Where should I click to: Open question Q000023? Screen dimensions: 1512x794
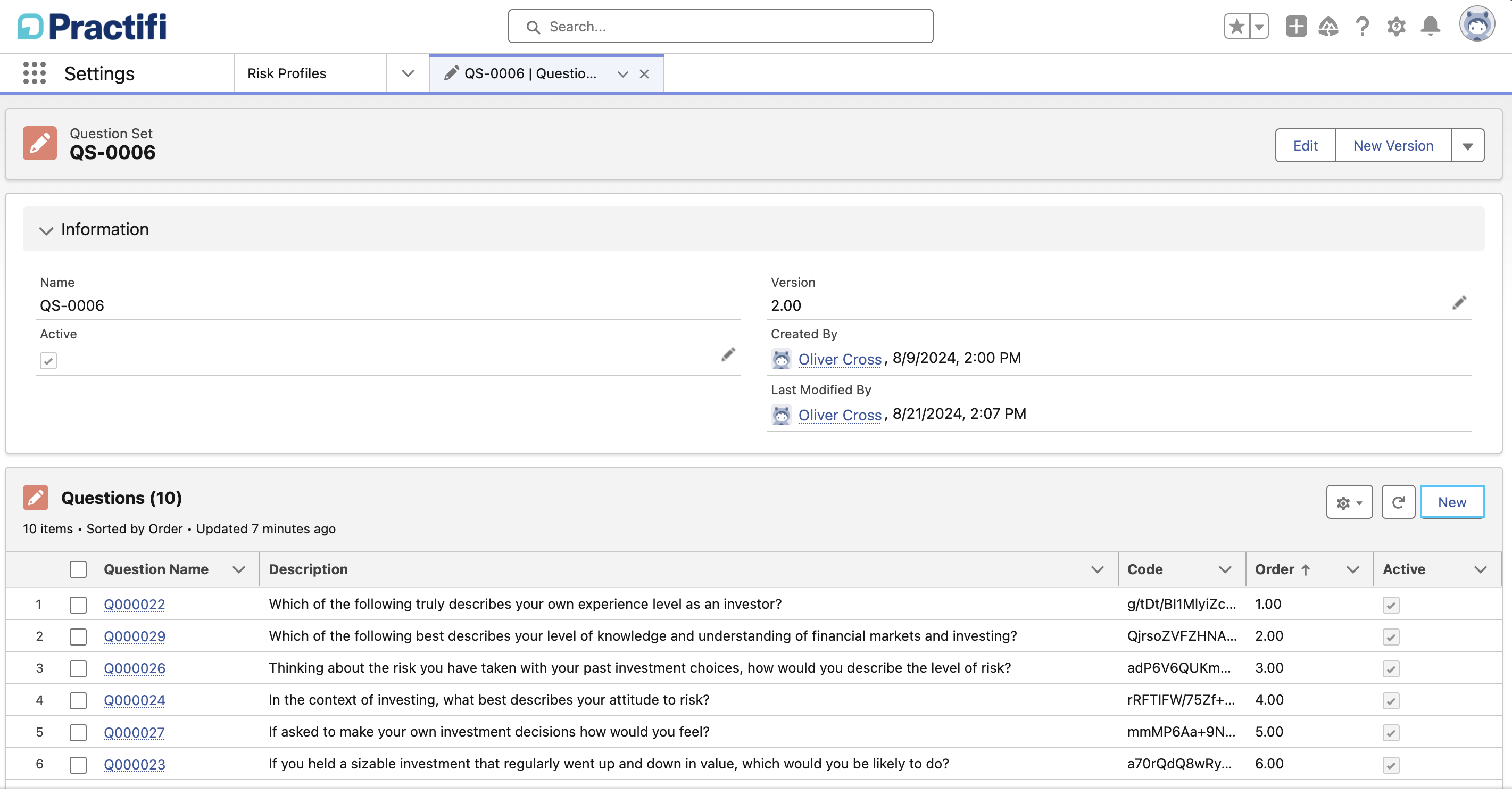click(135, 765)
